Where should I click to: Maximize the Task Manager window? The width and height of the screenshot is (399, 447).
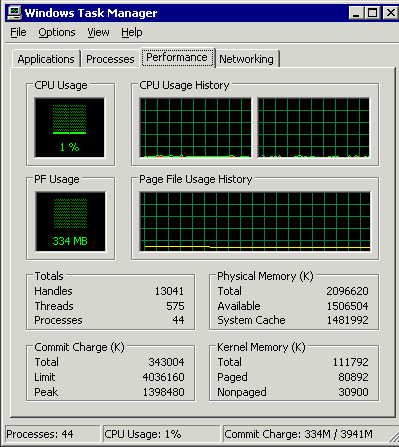pos(372,13)
